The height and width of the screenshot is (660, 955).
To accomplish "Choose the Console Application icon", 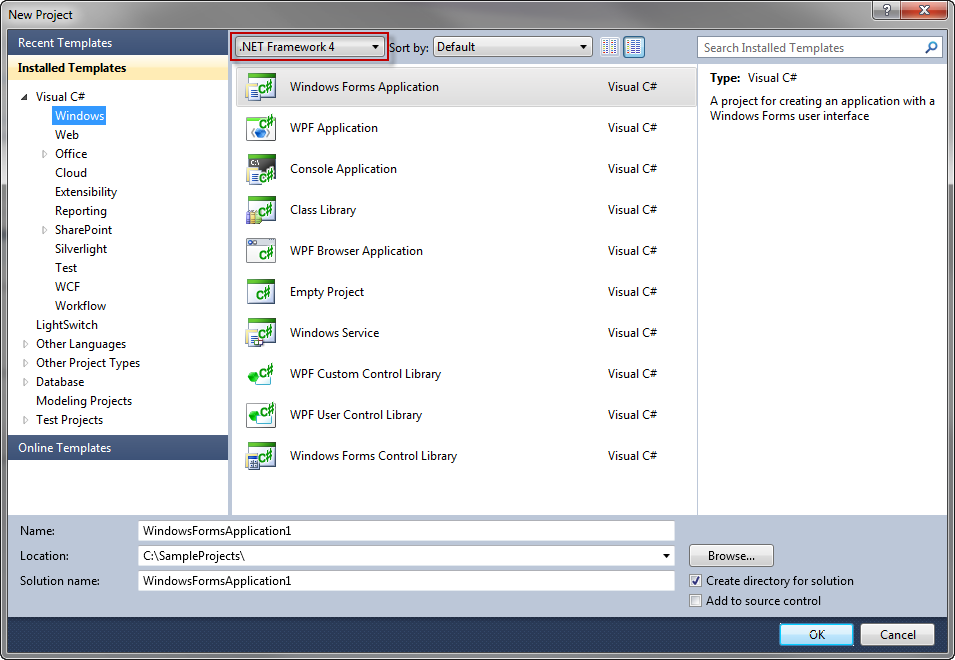I will pyautogui.click(x=261, y=169).
